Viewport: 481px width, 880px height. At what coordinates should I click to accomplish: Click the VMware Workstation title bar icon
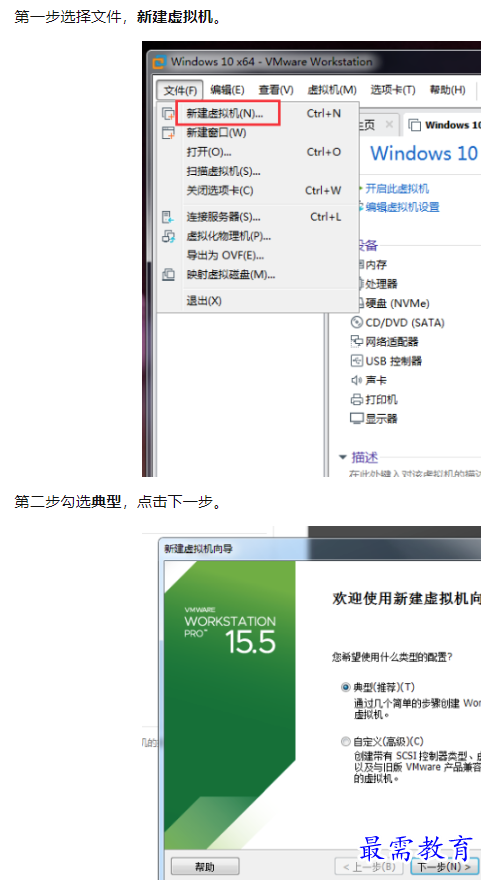[159, 62]
